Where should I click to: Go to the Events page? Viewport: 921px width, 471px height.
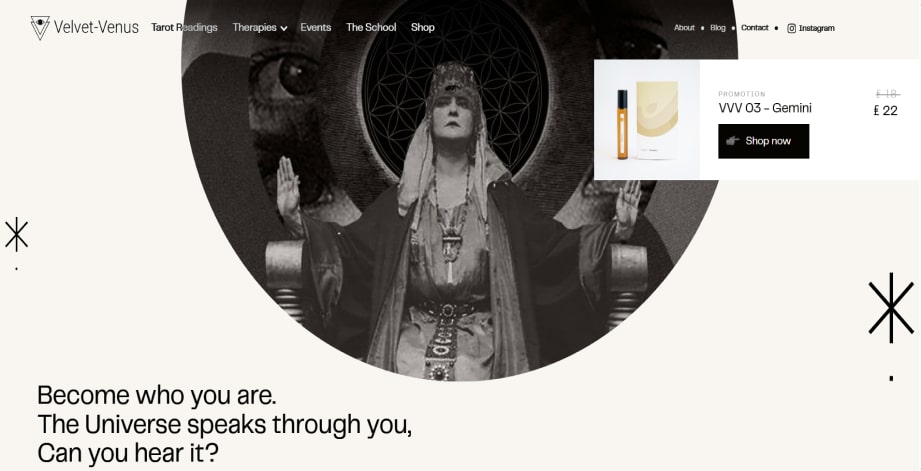(315, 27)
